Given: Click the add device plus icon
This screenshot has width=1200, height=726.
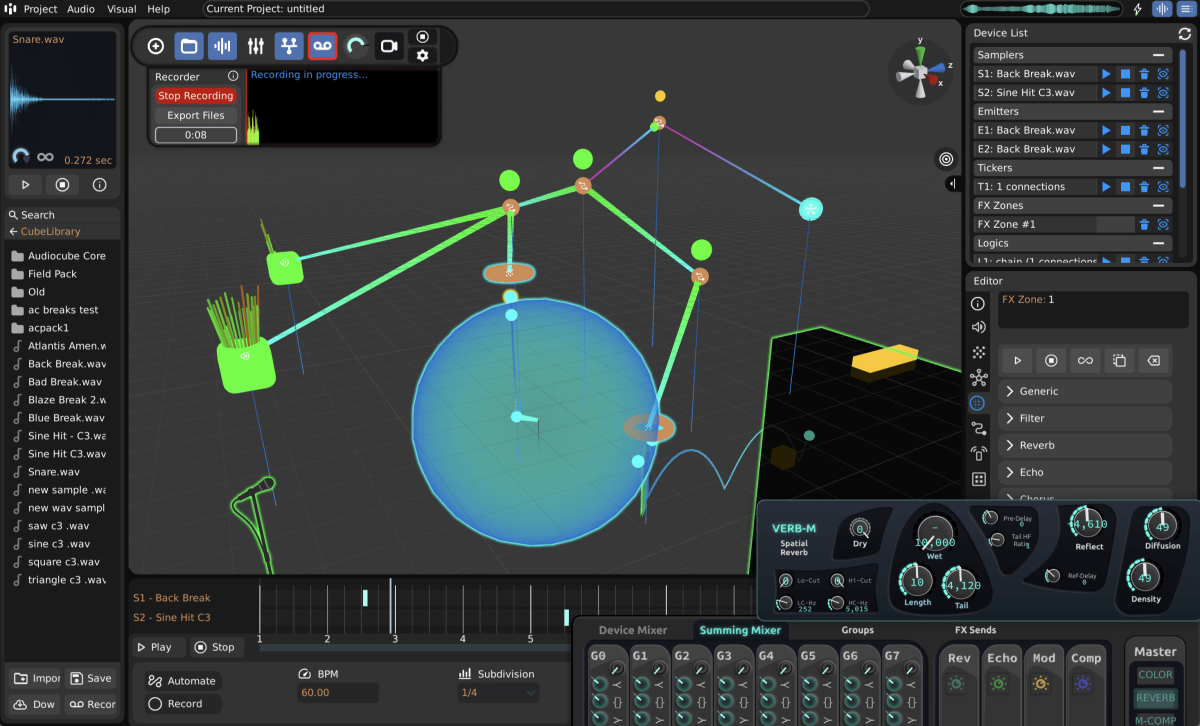Looking at the screenshot, I should point(156,46).
